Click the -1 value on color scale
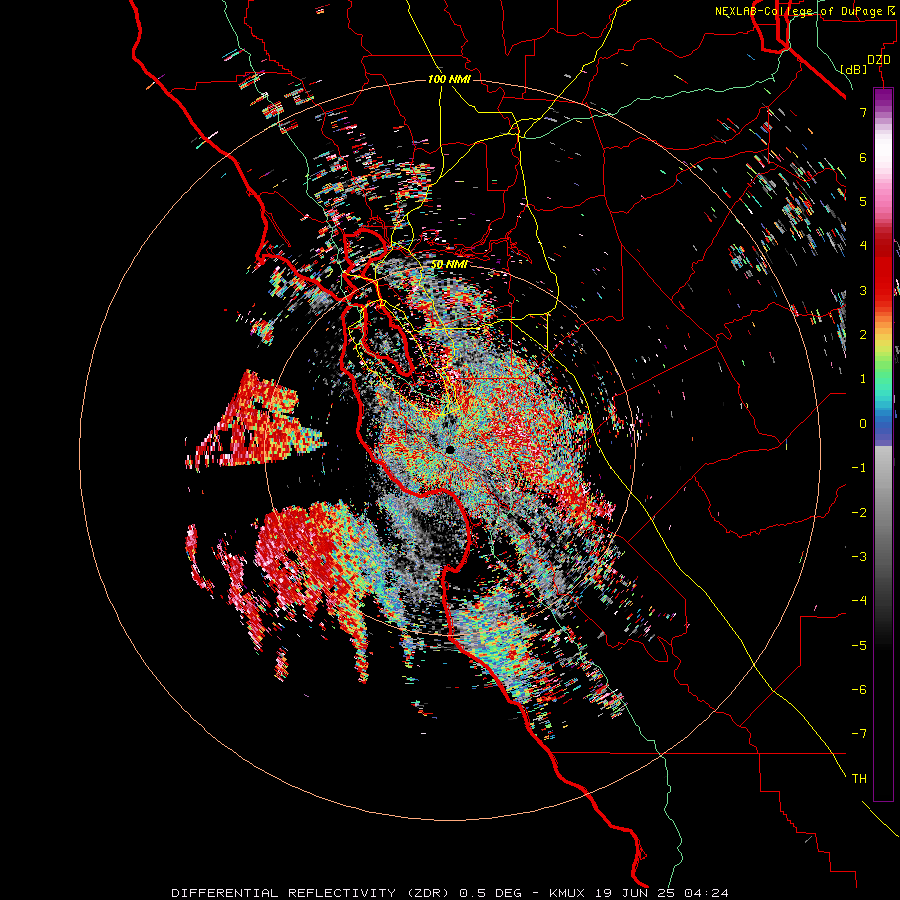 [x=859, y=468]
